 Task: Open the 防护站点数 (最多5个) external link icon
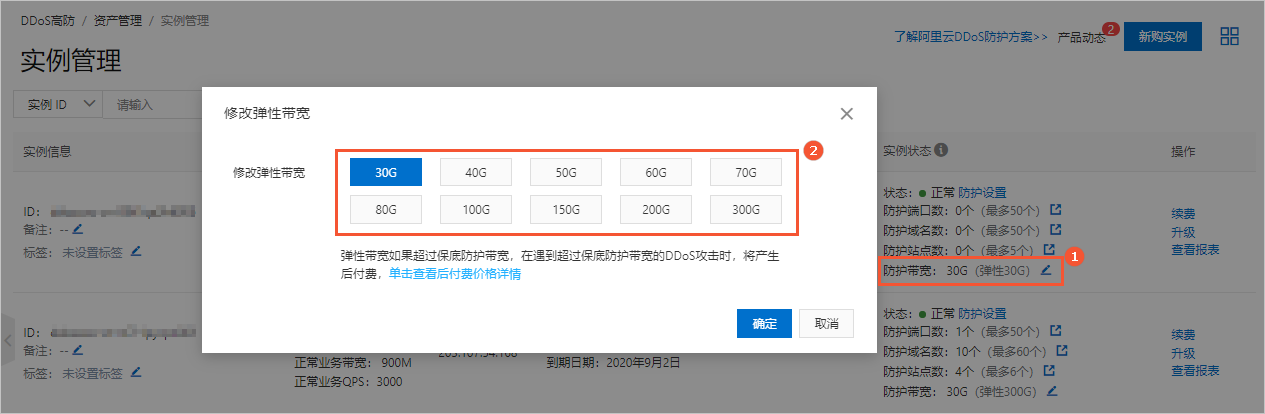pyautogui.click(x=1049, y=249)
